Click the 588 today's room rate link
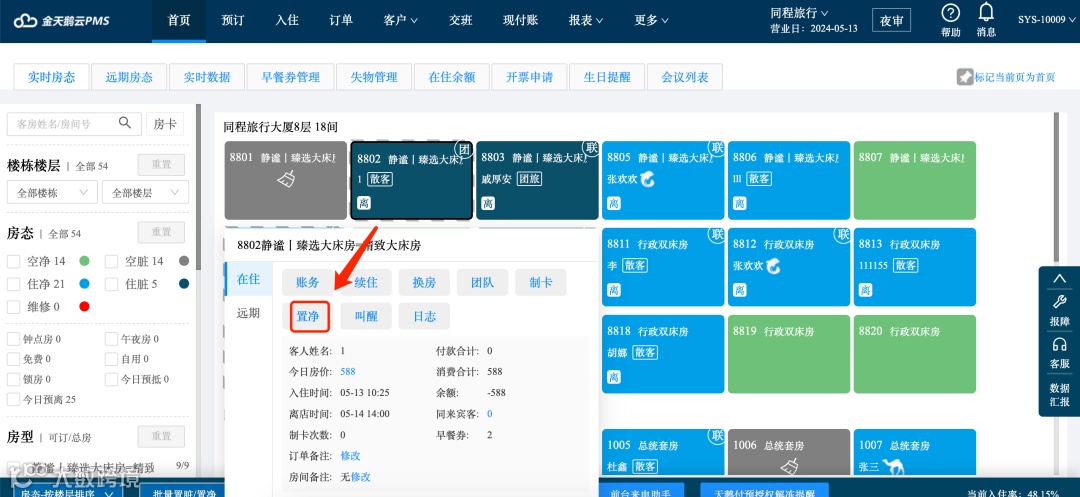Viewport: 1080px width, 497px height. click(x=348, y=372)
